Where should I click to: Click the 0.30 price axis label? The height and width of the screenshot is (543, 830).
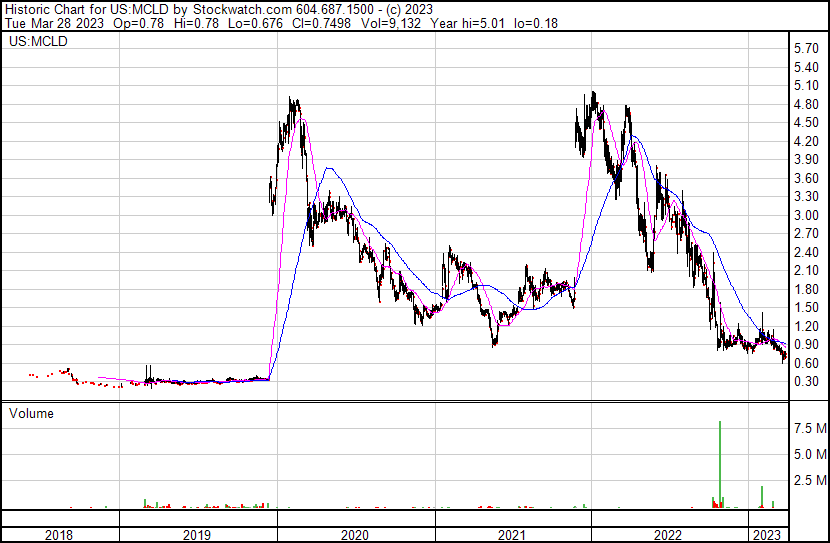pyautogui.click(x=805, y=382)
